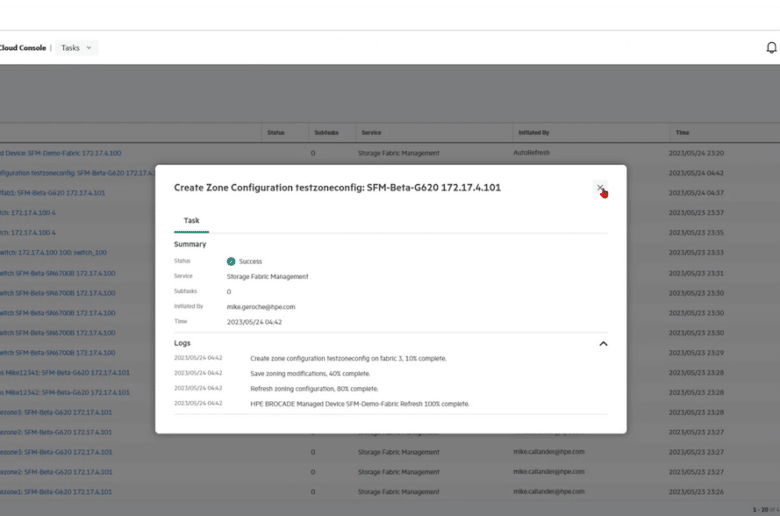
Task: Sort by Time column header
Action: (x=682, y=133)
